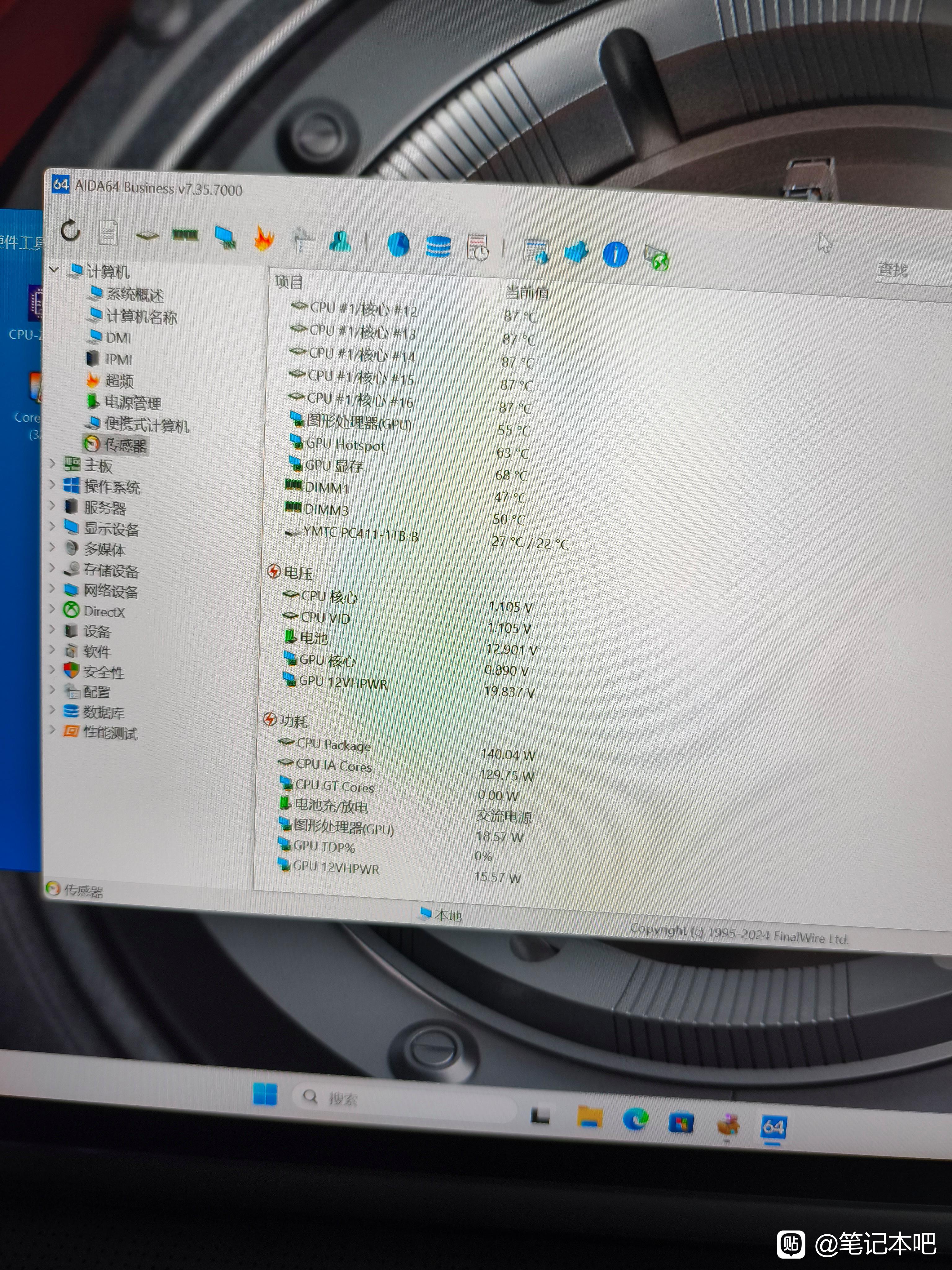This screenshot has height=1270, width=952.
Task: Select the CPU #1/核心 #12 row
Action: [413, 312]
